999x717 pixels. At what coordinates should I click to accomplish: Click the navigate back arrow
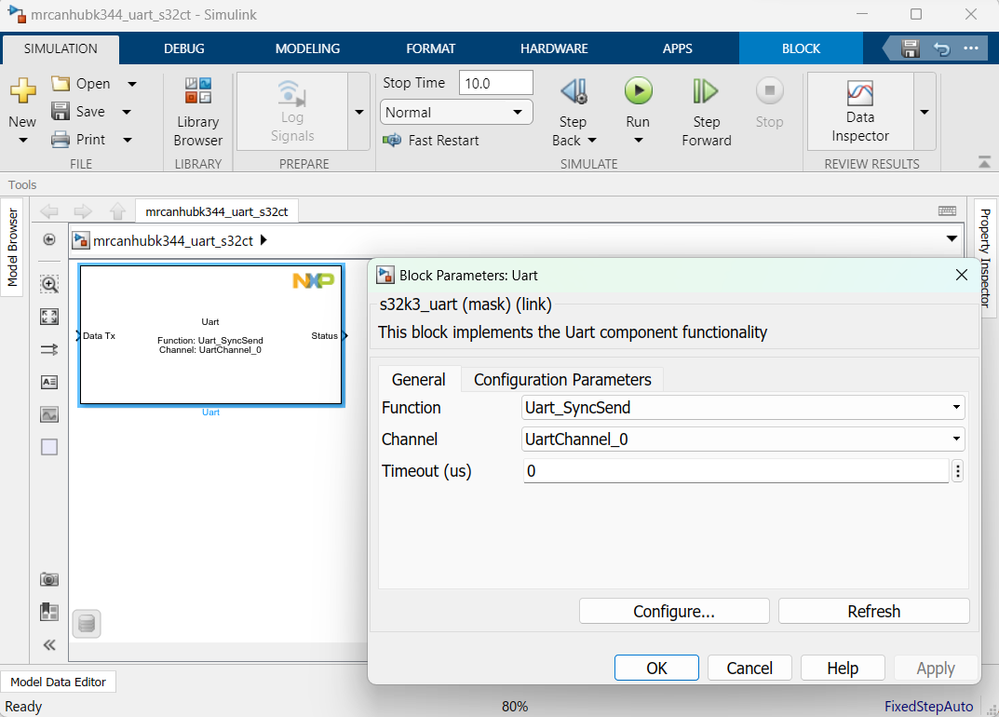click(x=49, y=211)
